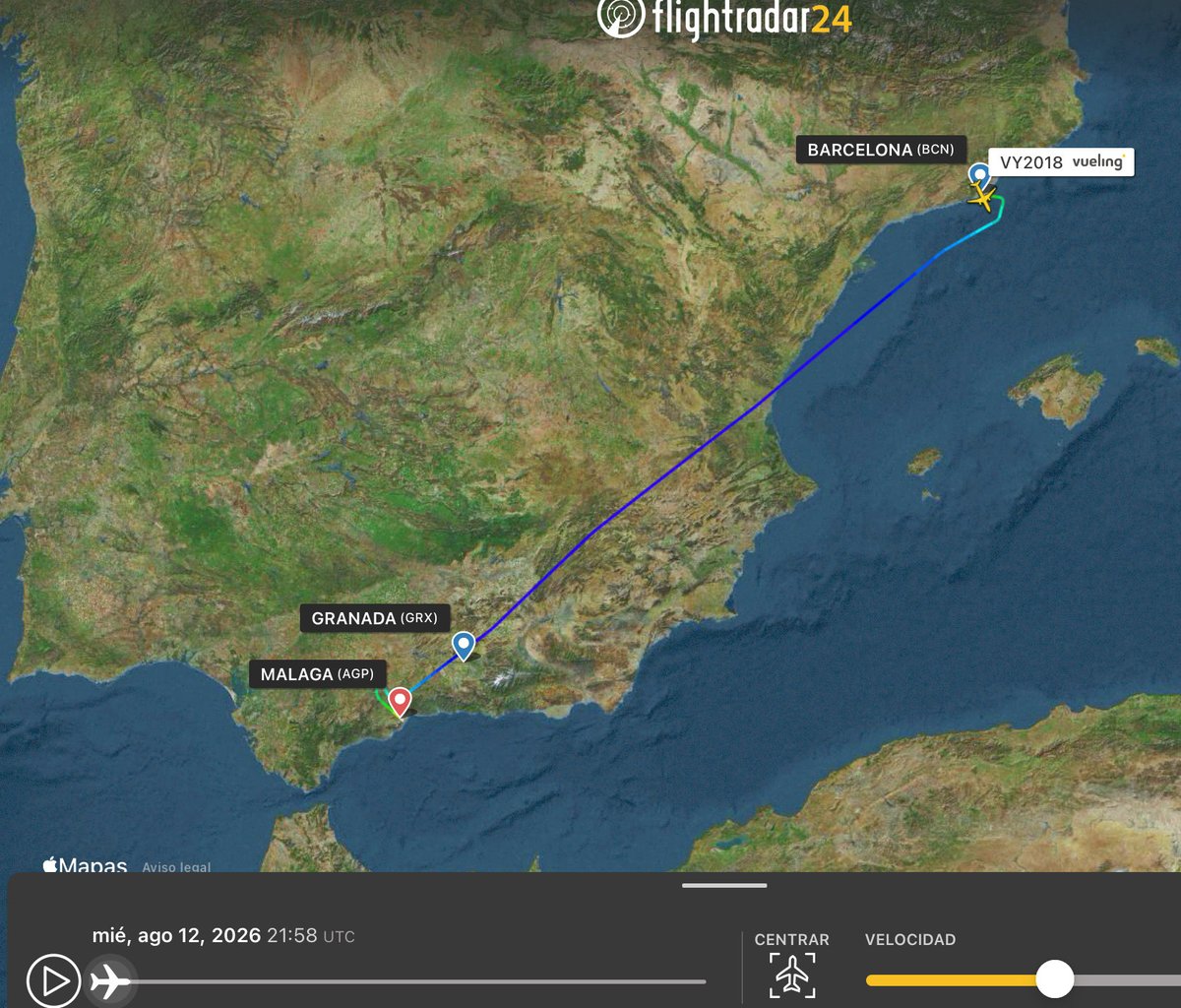Grab the bottom panel drag handle
The image size is (1181, 1008).
tap(724, 885)
